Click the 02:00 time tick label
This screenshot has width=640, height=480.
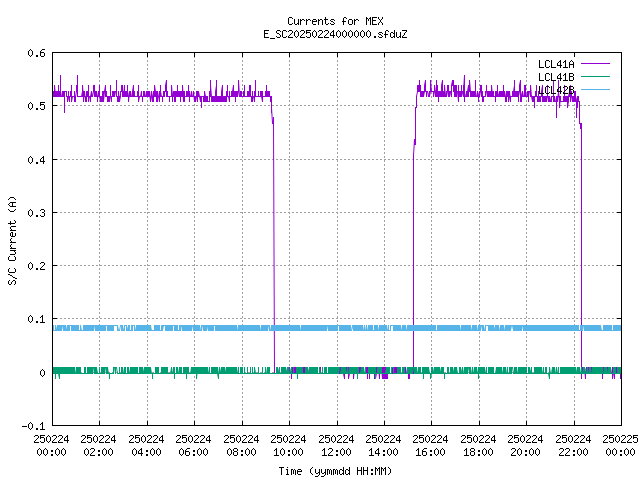click(x=98, y=452)
